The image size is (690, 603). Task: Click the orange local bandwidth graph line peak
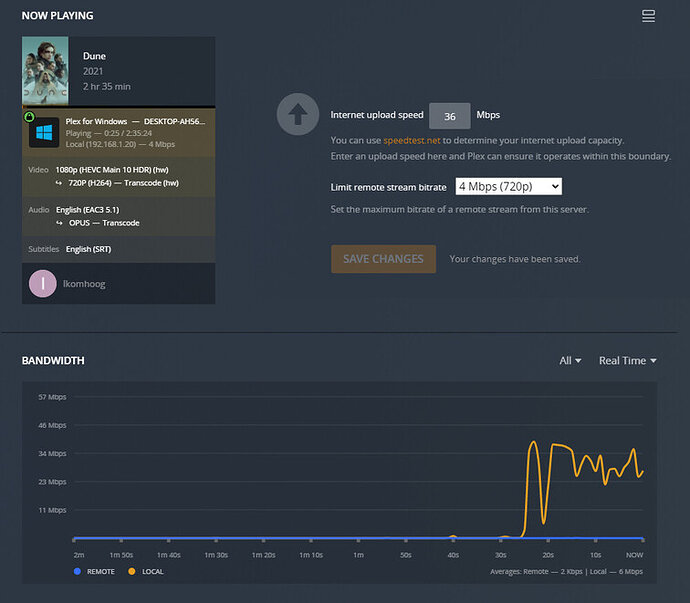click(533, 442)
